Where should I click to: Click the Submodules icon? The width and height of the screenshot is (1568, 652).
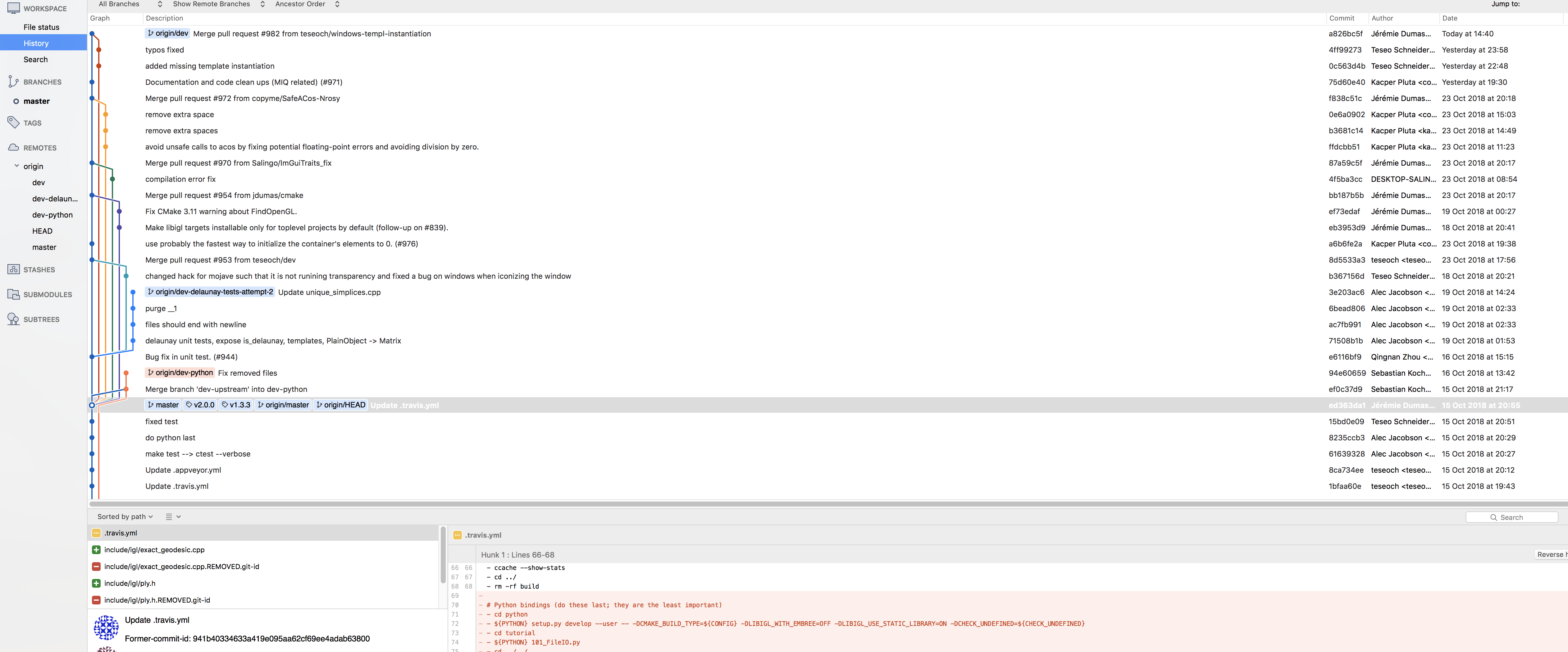coord(13,294)
